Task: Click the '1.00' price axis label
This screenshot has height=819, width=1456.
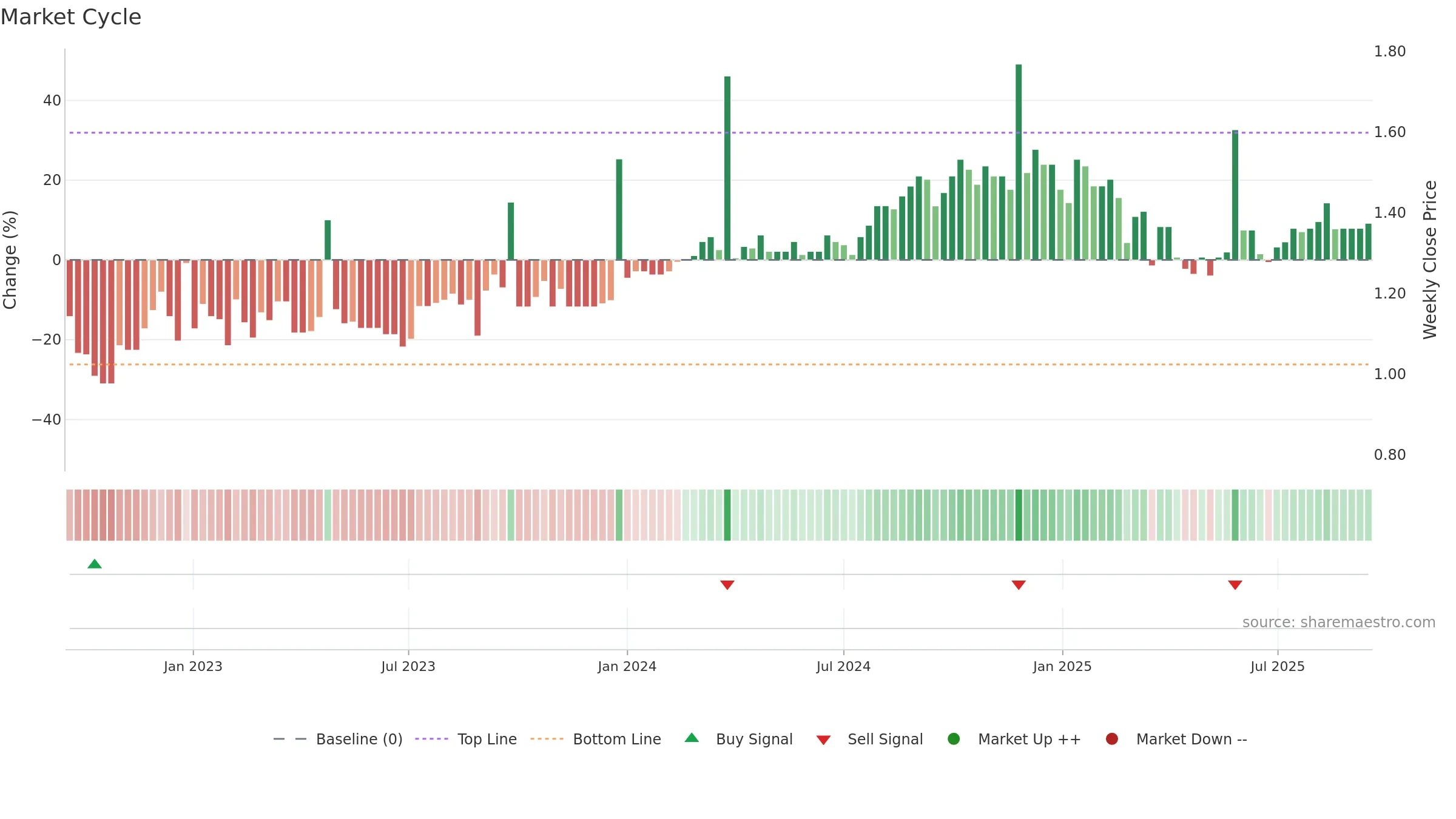Action: point(1390,374)
